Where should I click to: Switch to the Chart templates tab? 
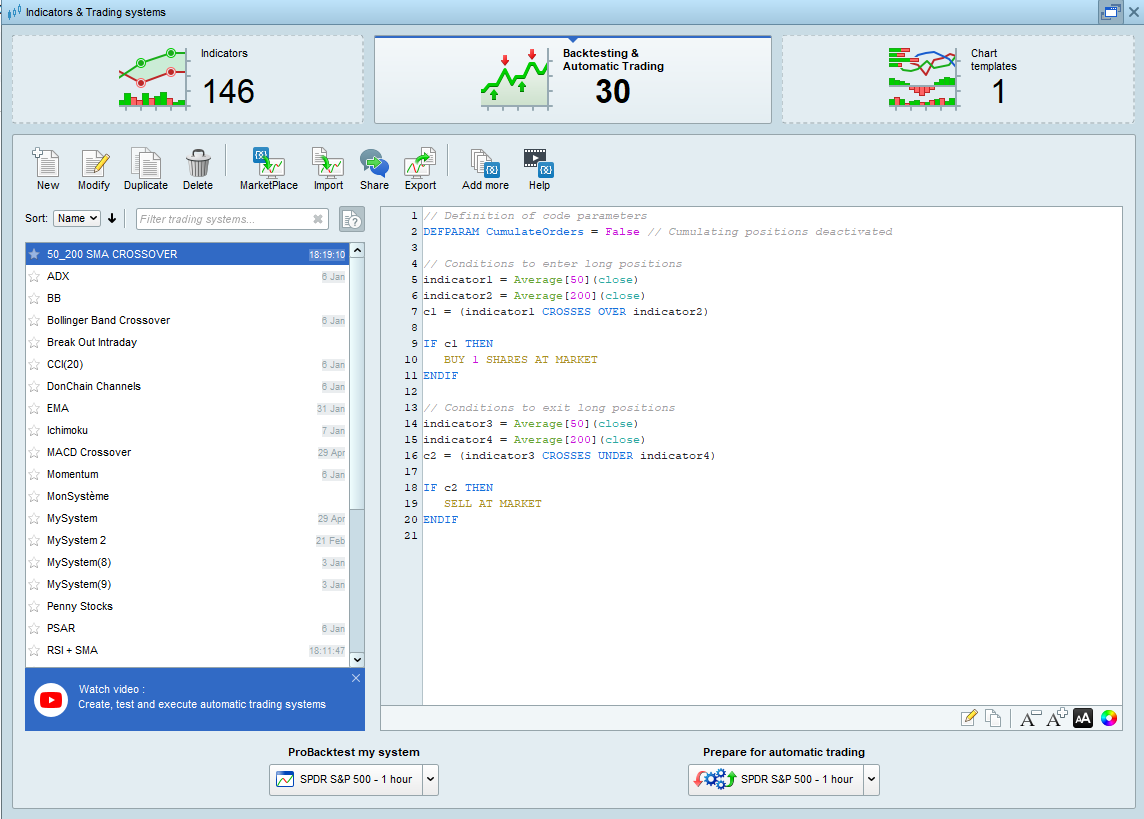point(958,79)
